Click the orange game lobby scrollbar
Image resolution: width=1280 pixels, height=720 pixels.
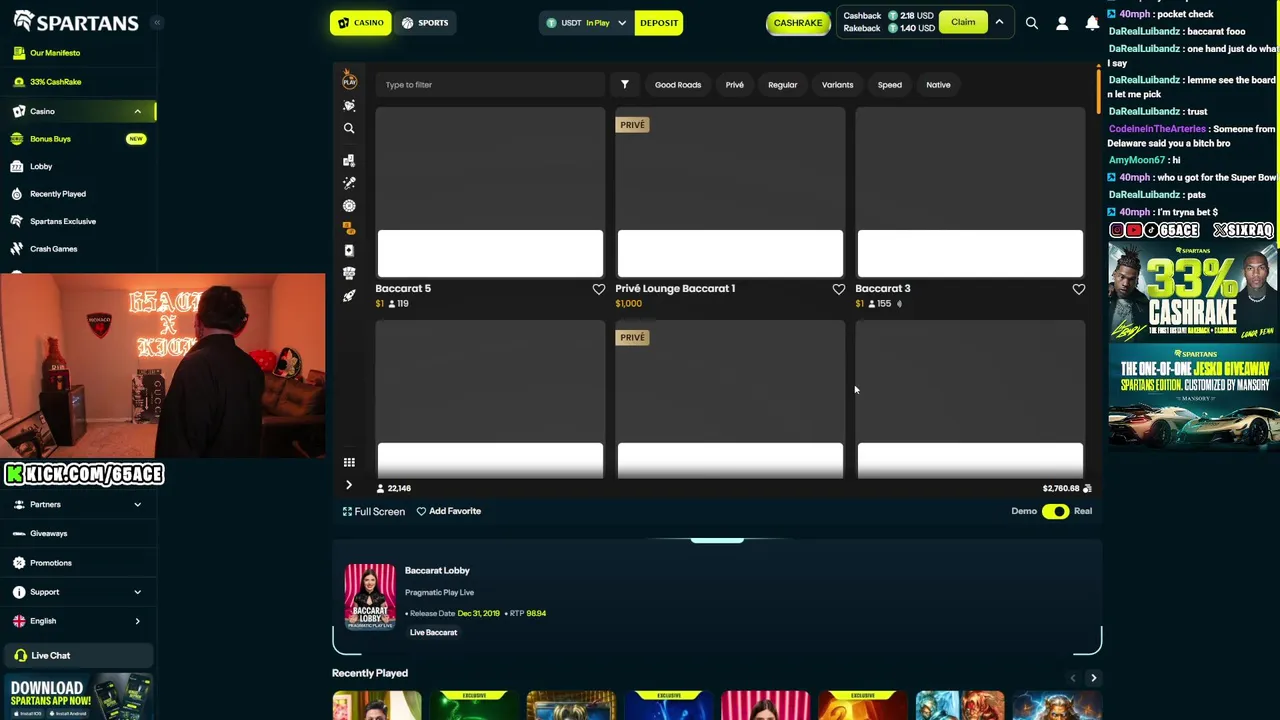[1098, 91]
